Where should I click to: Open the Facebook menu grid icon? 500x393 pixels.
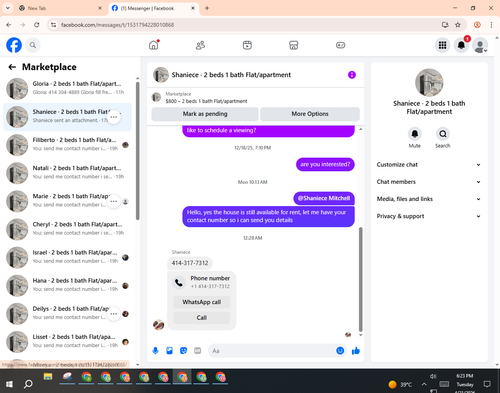(442, 45)
